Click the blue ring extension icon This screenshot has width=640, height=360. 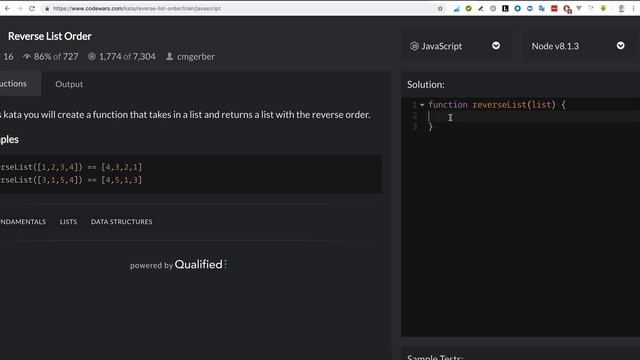coord(518,9)
